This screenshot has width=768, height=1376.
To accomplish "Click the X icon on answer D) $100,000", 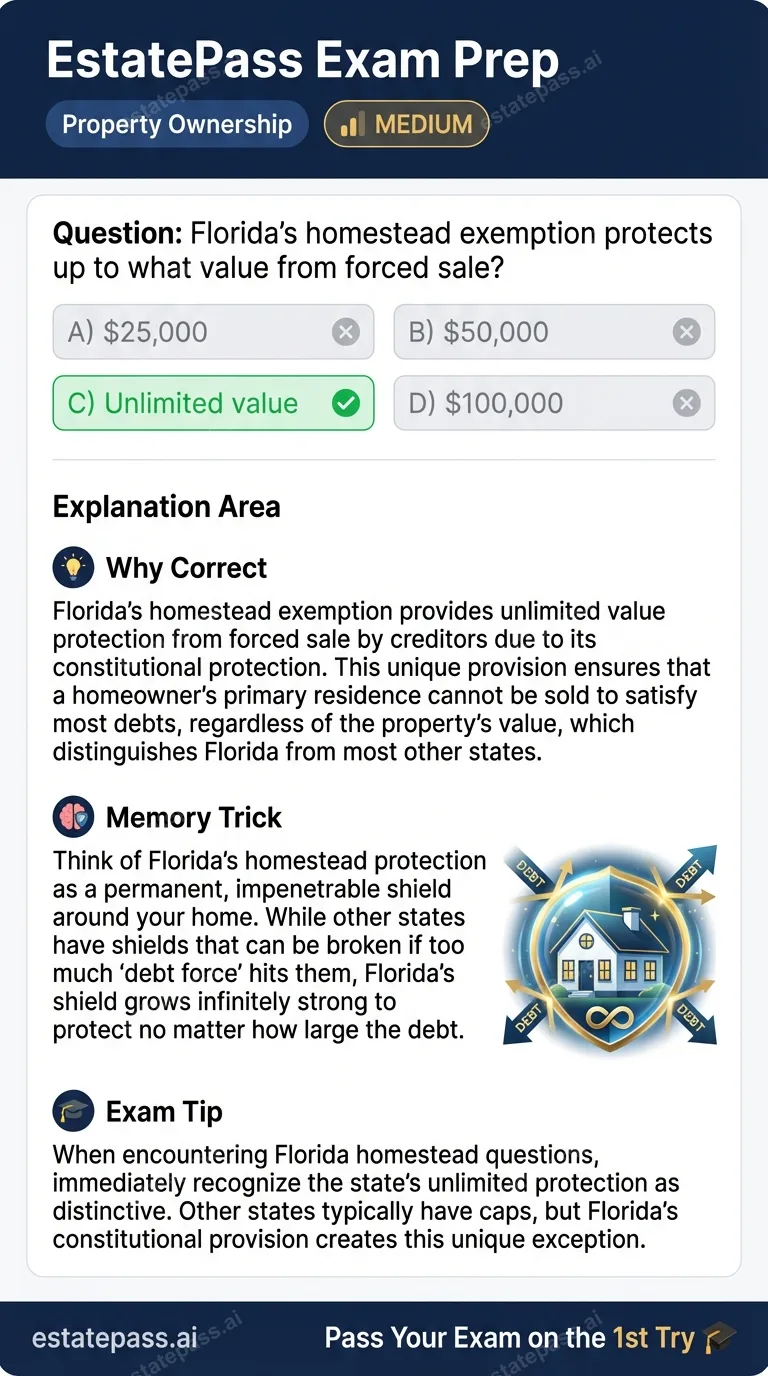I will pos(687,403).
